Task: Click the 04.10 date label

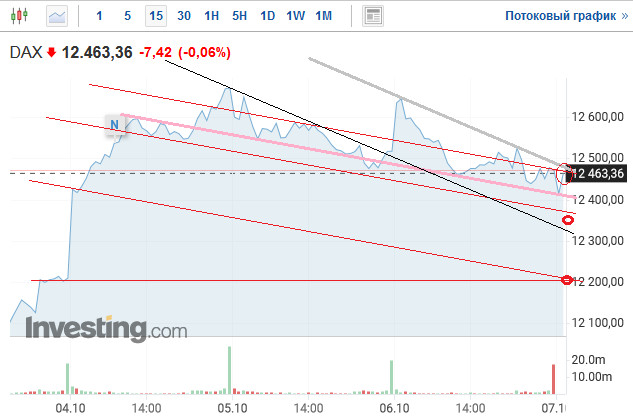Action: (x=70, y=408)
